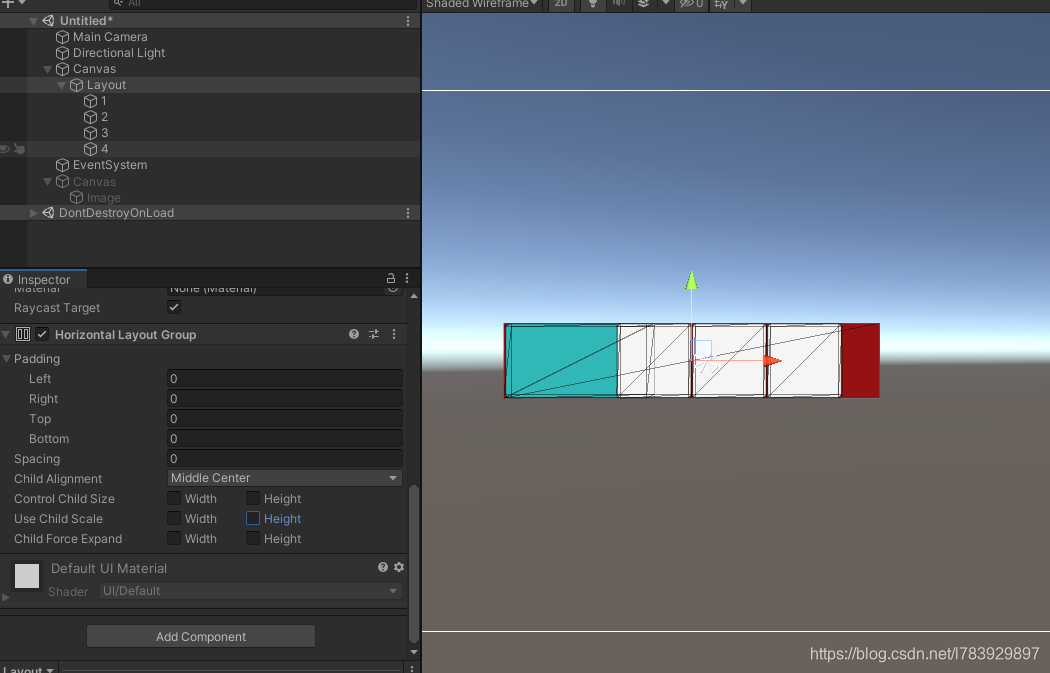
Task: Collapse the Horizontal Layout Group foldout arrow
Action: [6, 334]
